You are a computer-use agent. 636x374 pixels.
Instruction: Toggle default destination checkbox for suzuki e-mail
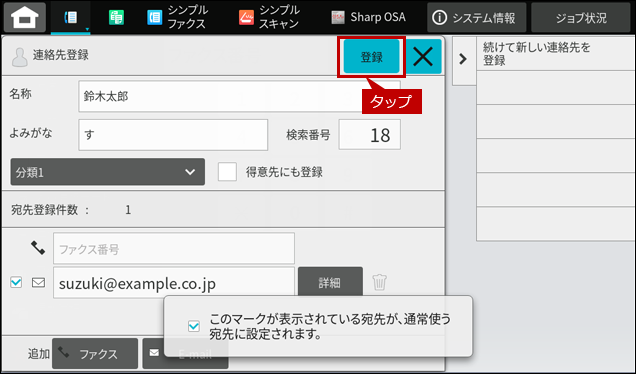click(x=16, y=282)
